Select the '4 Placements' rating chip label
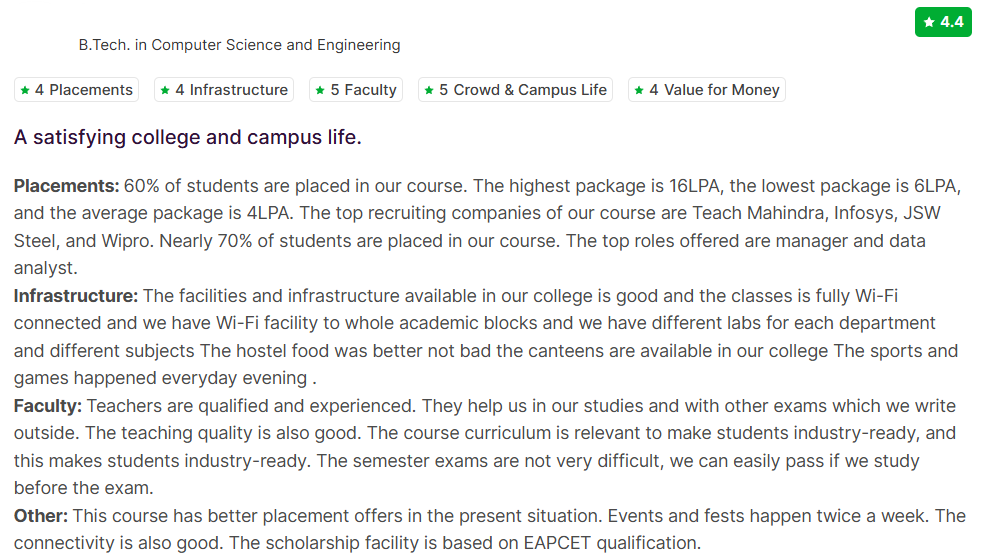Viewport: 997px width, 560px height. click(84, 90)
